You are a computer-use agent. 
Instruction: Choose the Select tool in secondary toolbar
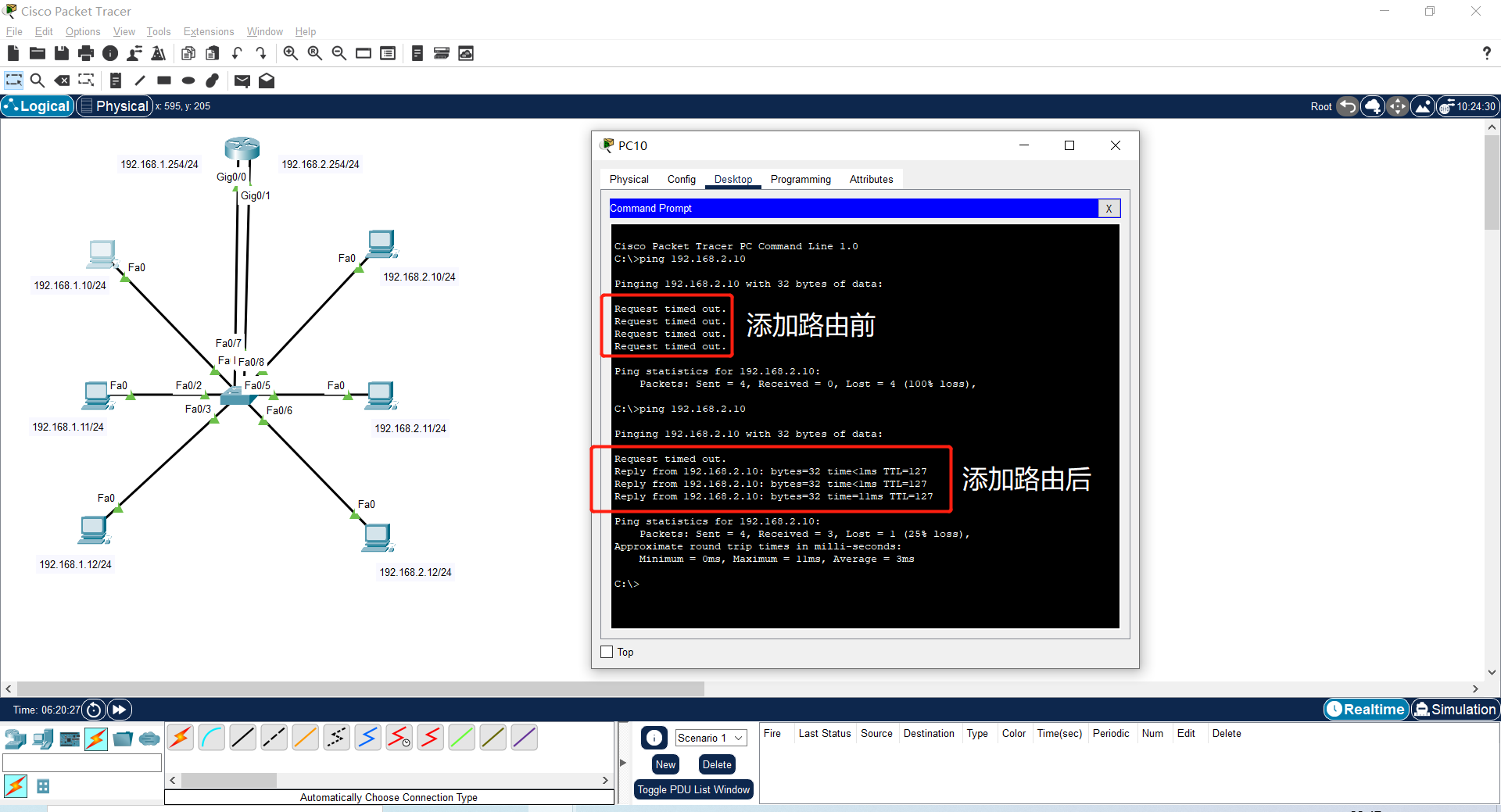pos(14,80)
